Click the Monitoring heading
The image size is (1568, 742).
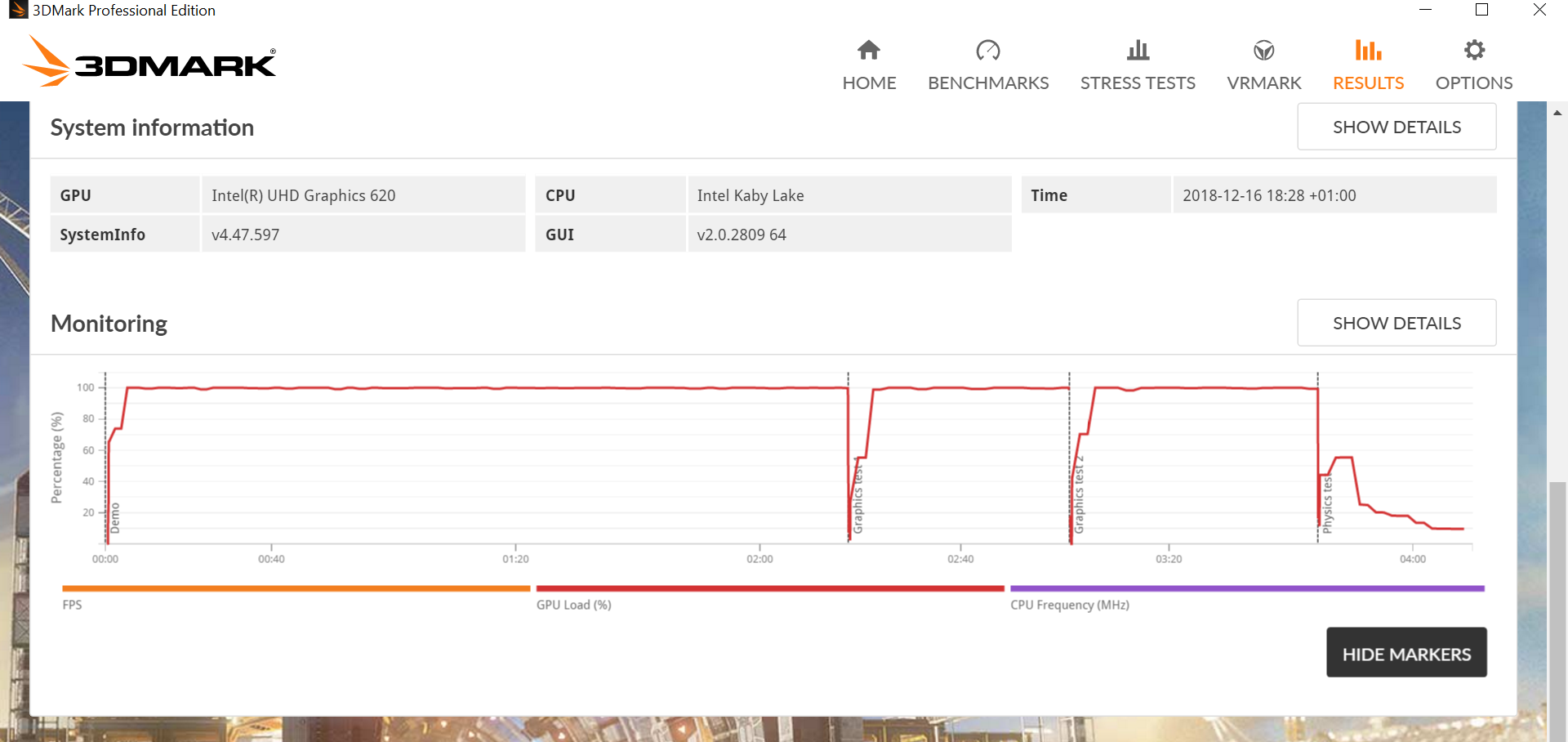pyautogui.click(x=109, y=324)
